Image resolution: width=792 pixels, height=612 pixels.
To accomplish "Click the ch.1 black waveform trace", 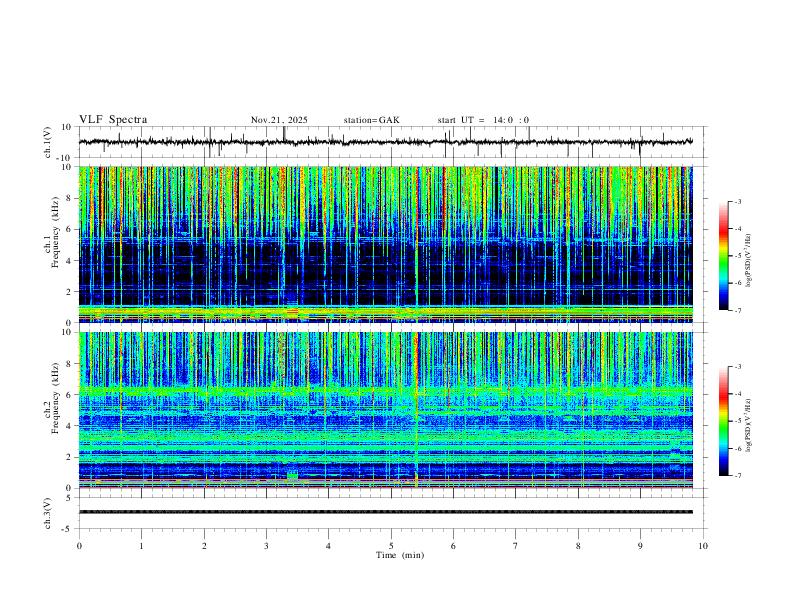I will click(x=386, y=142).
